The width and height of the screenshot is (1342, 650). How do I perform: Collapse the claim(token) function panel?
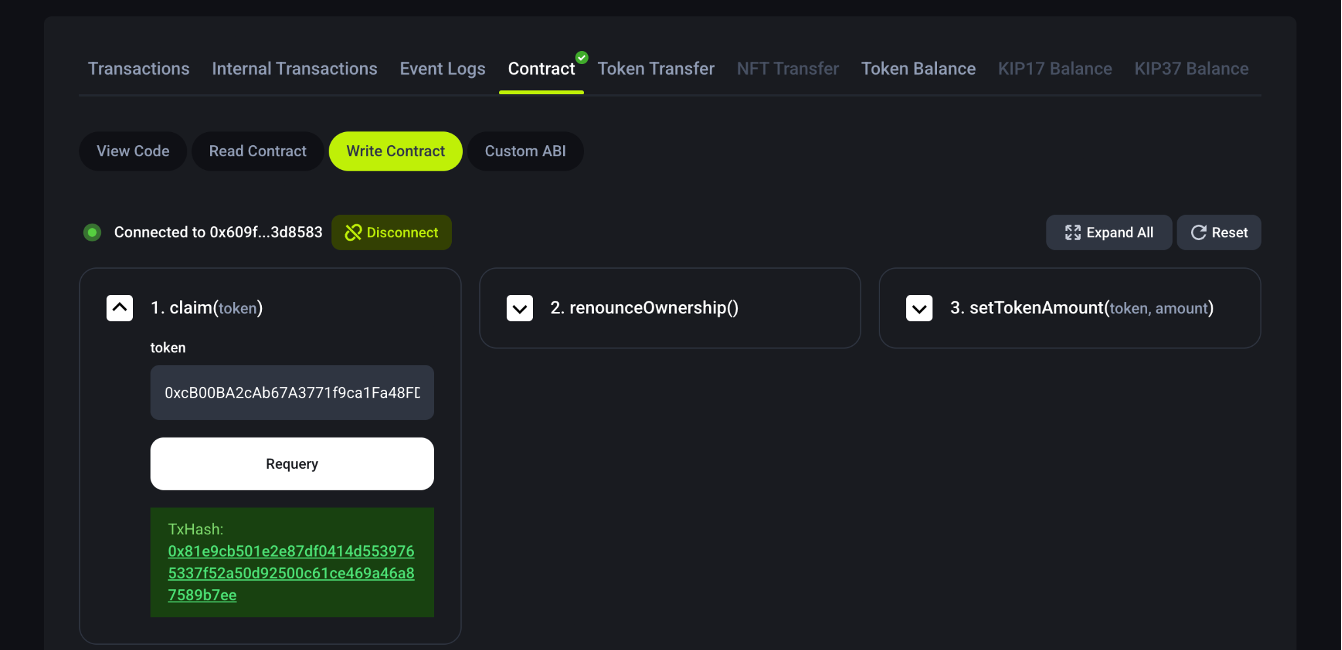pos(120,308)
